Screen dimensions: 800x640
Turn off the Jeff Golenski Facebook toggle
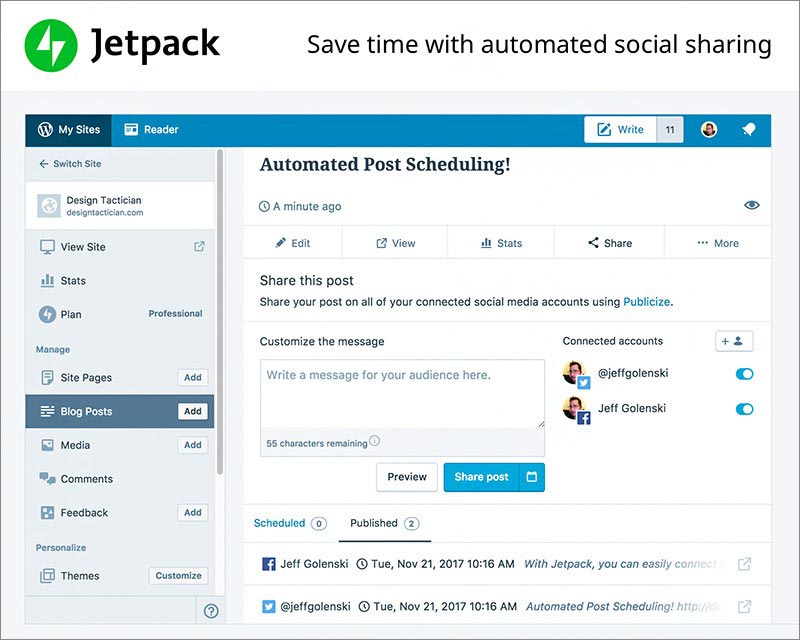tap(743, 409)
